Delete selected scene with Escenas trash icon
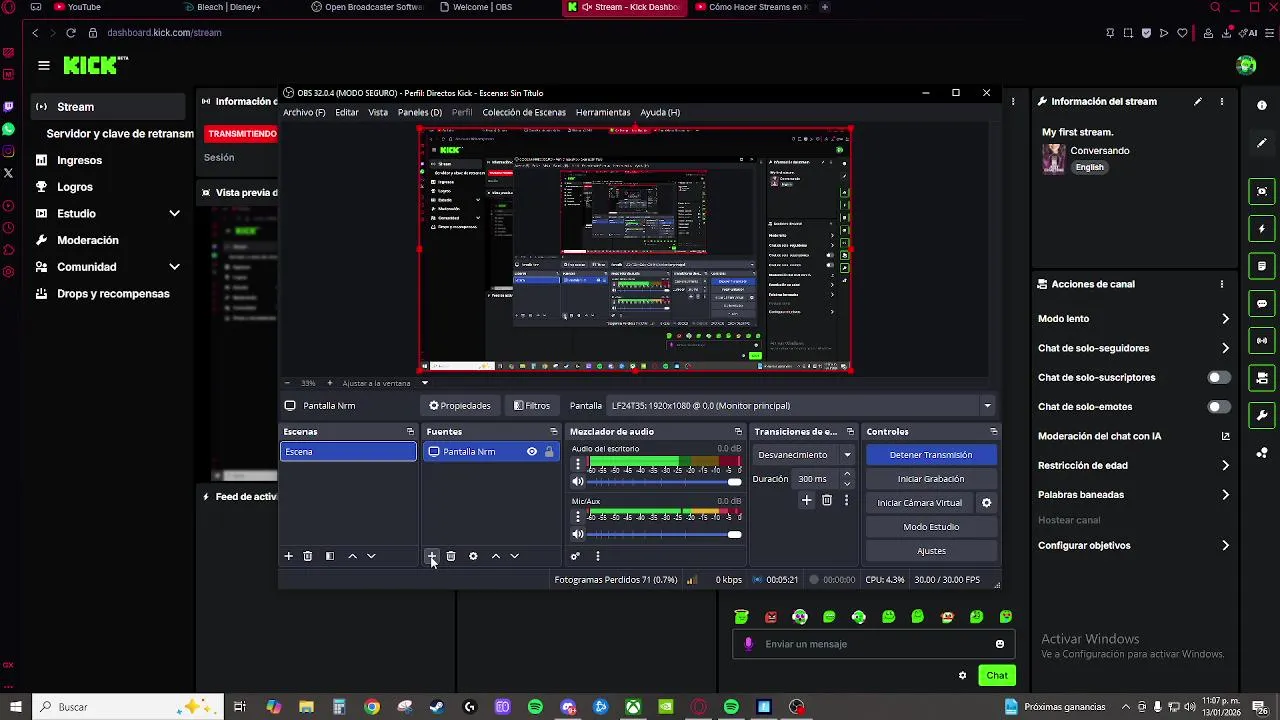This screenshot has width=1280, height=720. click(308, 556)
